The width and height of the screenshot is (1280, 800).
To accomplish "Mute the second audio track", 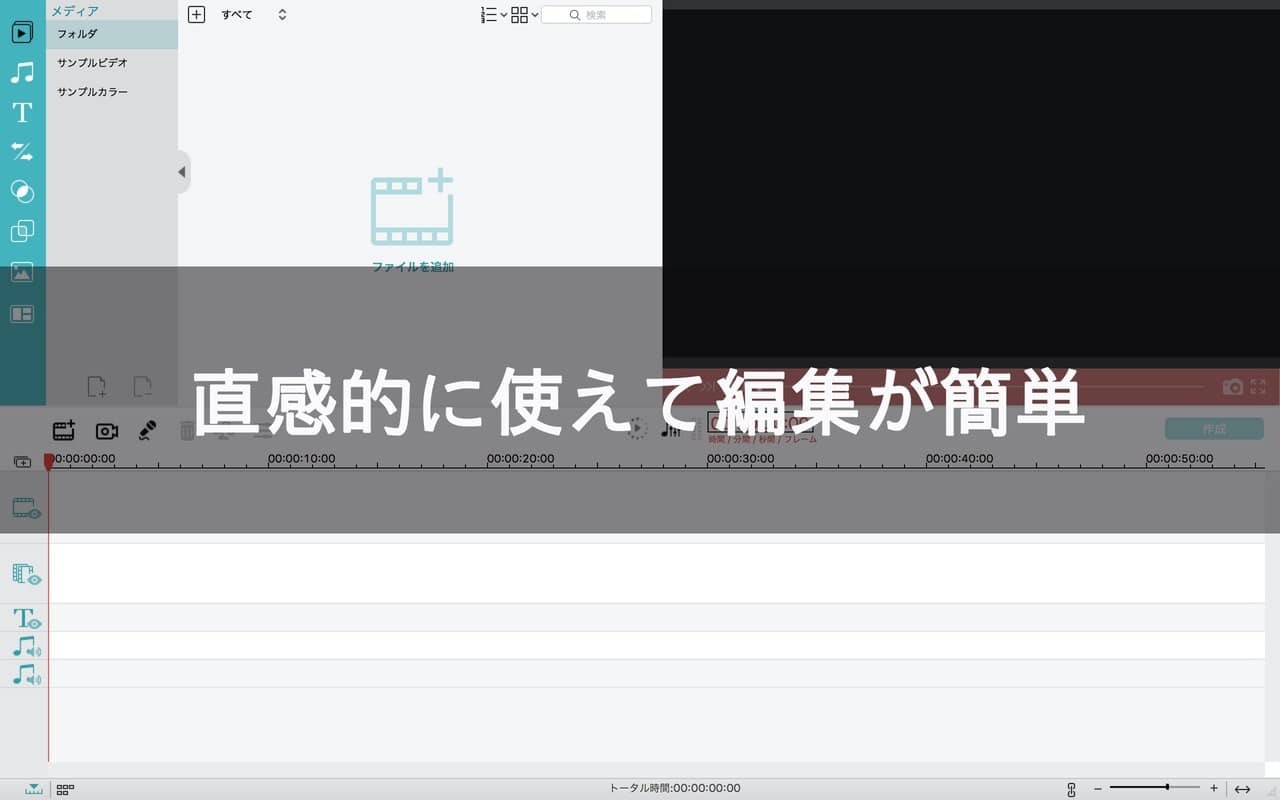I will 26,675.
